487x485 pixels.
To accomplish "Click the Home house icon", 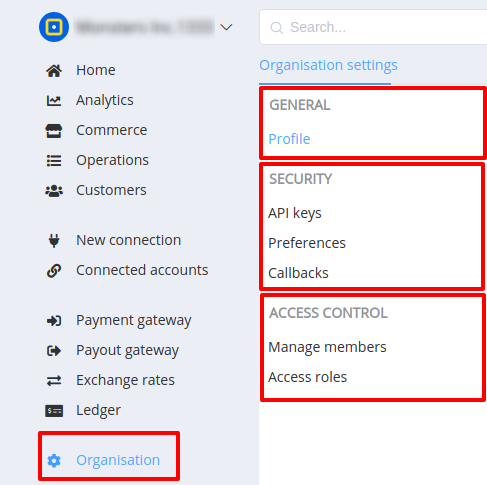I will tap(54, 71).
